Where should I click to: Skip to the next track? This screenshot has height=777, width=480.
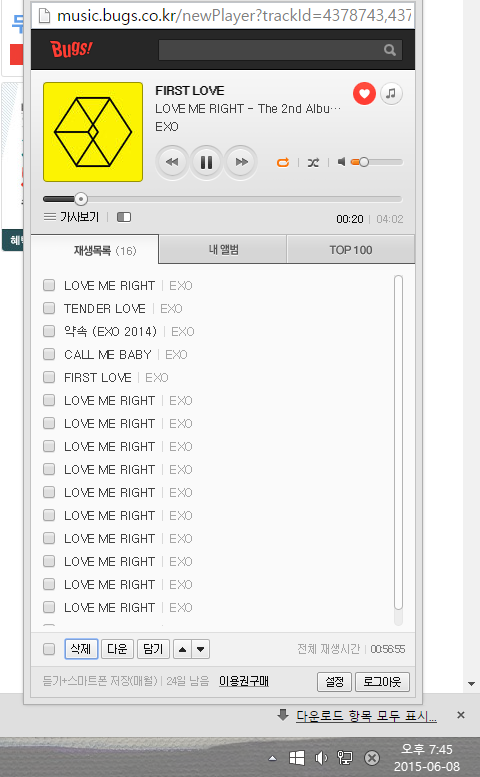click(241, 162)
